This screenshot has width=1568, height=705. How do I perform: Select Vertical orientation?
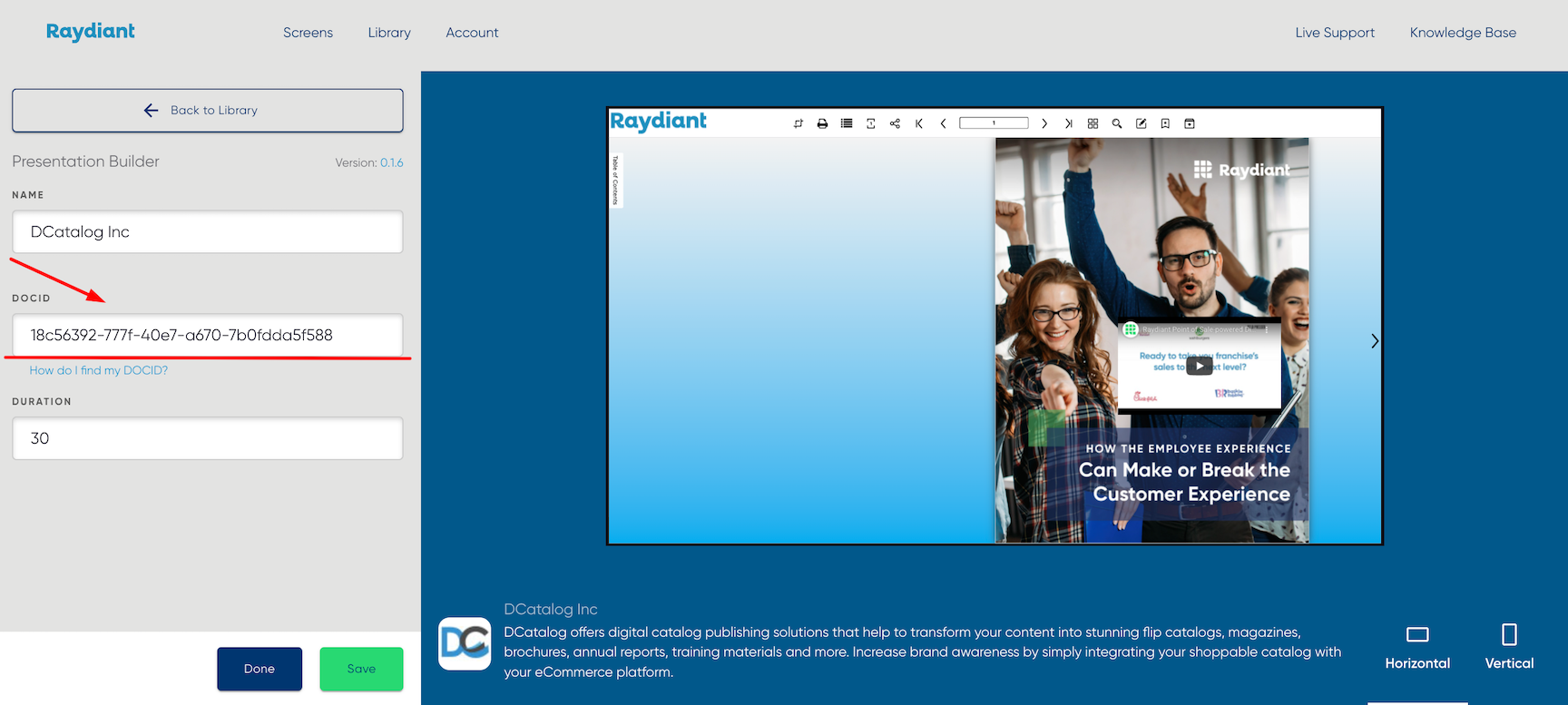click(1509, 647)
